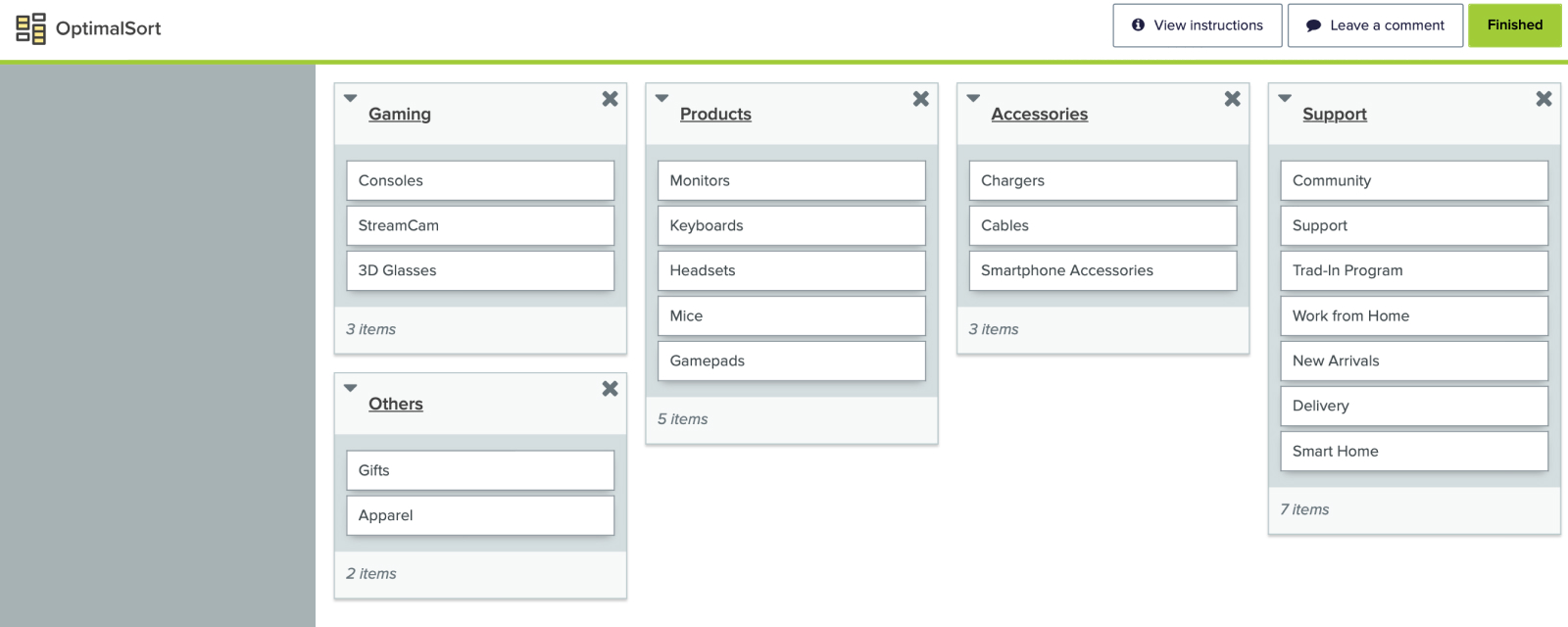The image size is (1568, 627).
Task: Collapse the Others group arrow
Action: pos(350,388)
